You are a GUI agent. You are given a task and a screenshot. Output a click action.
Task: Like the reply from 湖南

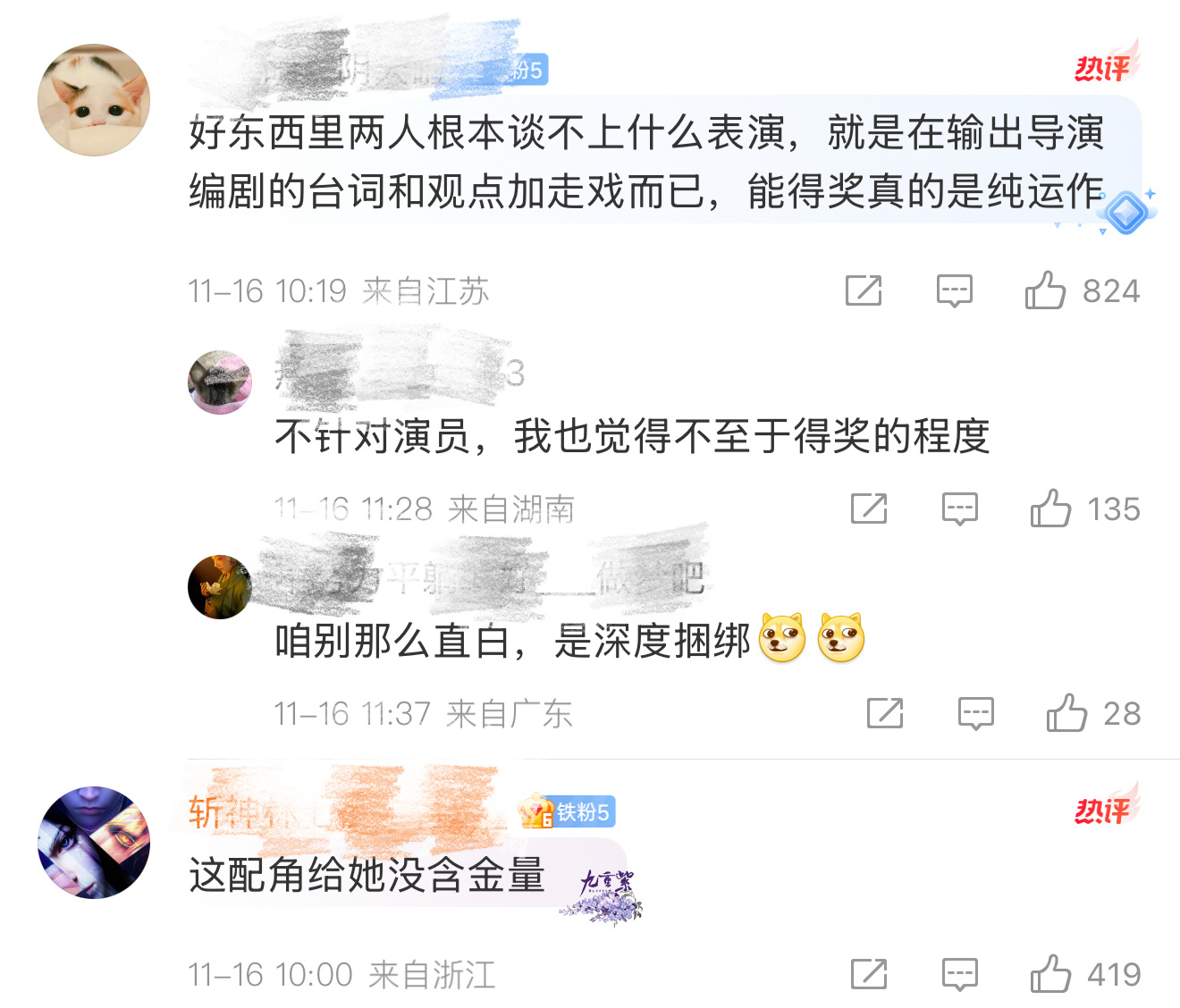[x=1049, y=508]
